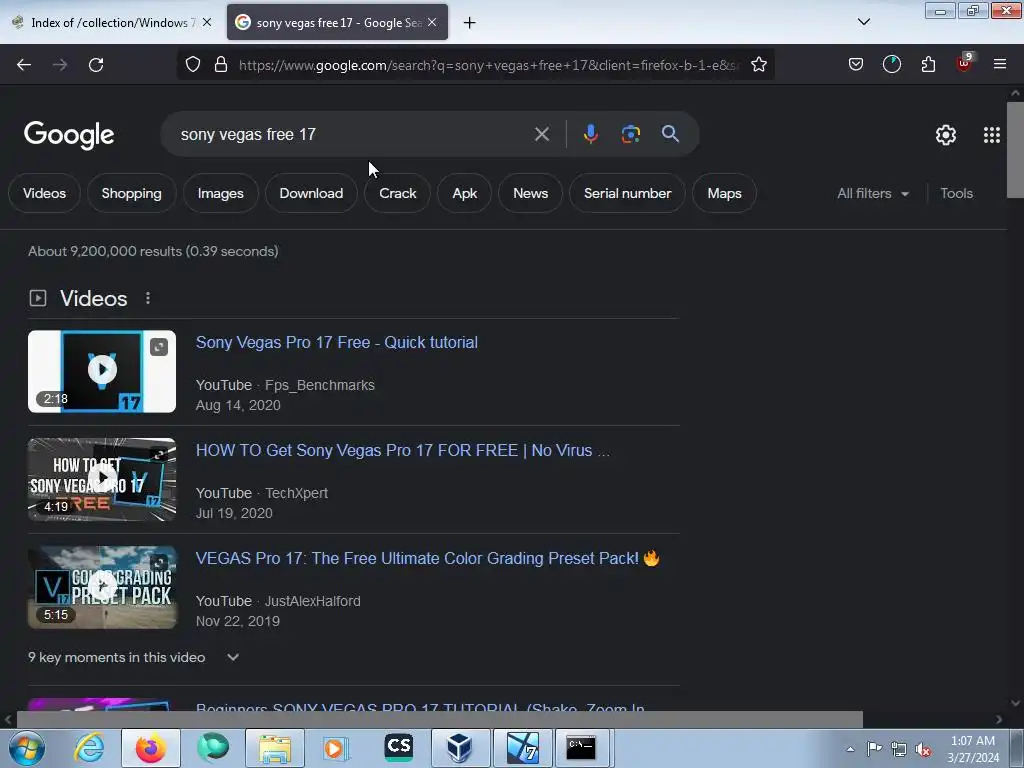
Task: Open the Videos section three-dot options
Action: tap(148, 298)
